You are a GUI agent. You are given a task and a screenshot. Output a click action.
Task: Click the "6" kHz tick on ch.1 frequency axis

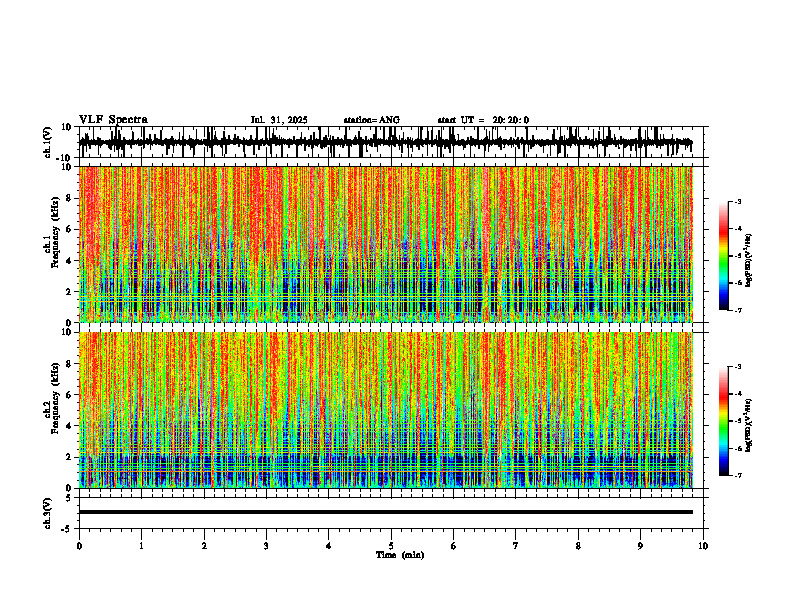tap(69, 229)
